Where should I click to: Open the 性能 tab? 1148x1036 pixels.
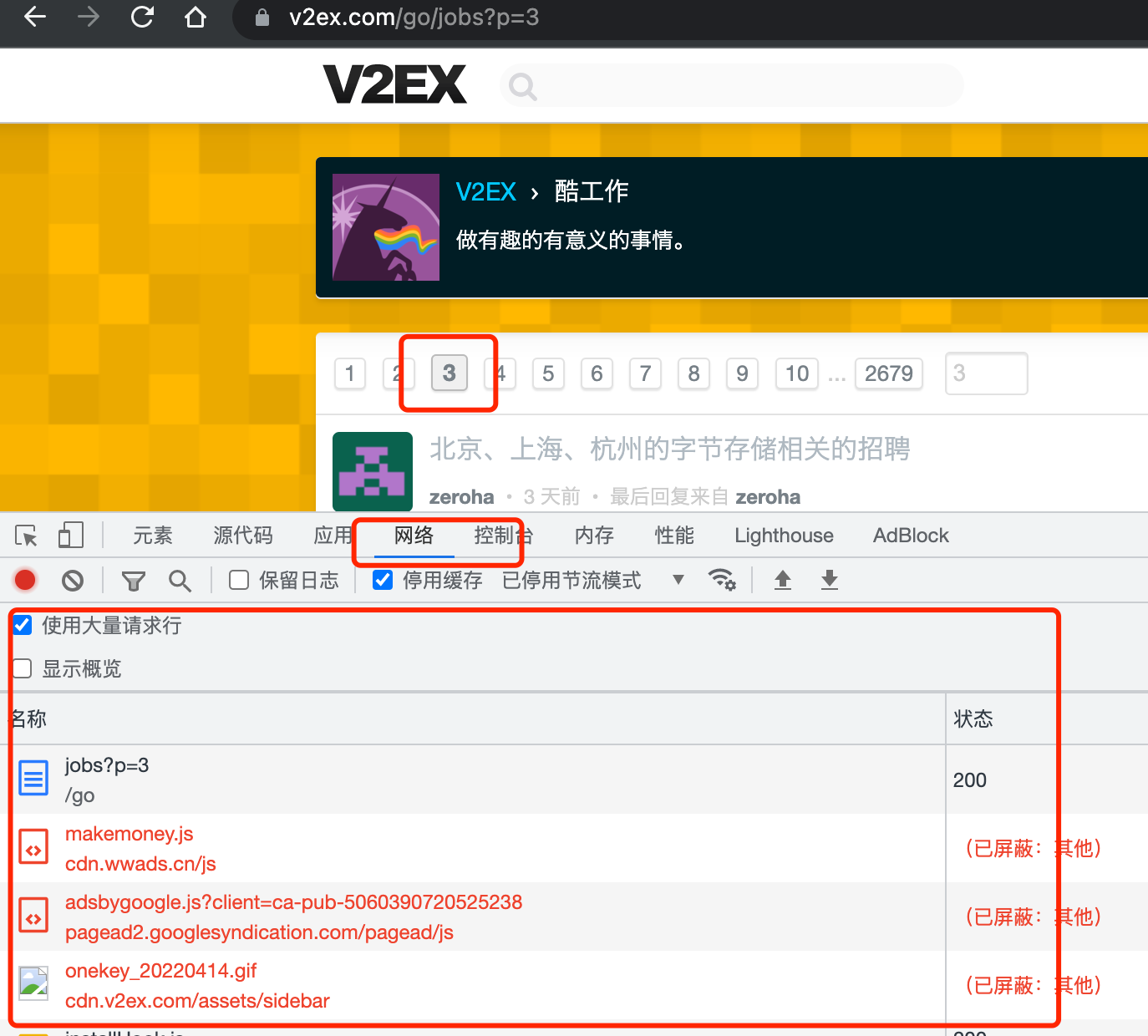(x=674, y=536)
